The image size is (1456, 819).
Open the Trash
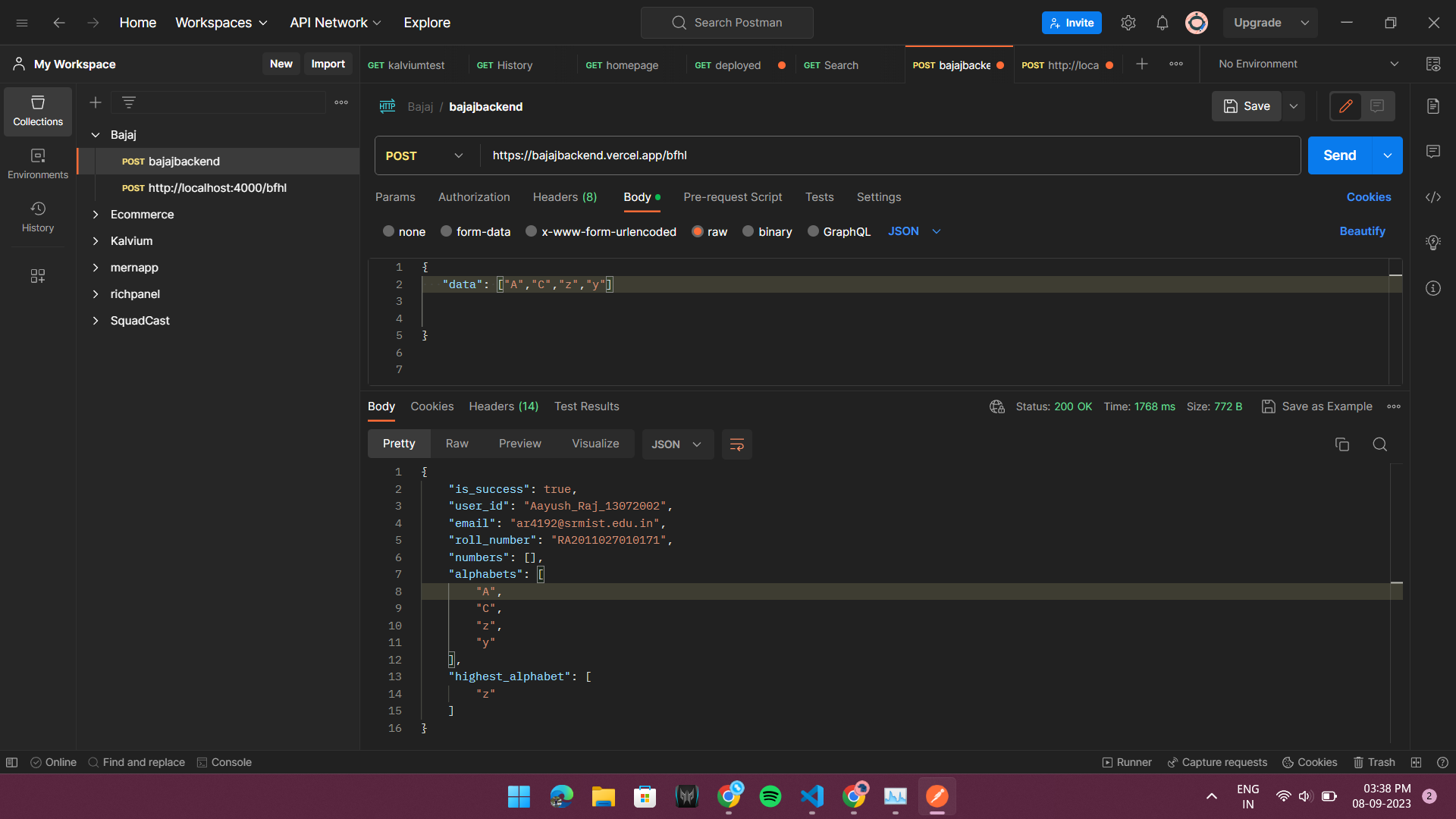point(1375,762)
